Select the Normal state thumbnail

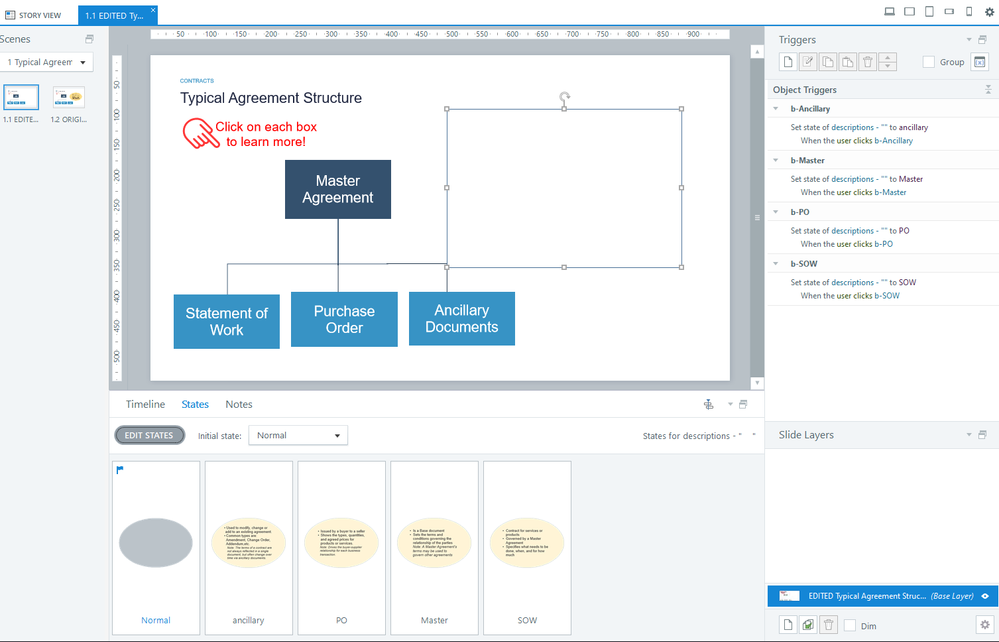(x=156, y=548)
